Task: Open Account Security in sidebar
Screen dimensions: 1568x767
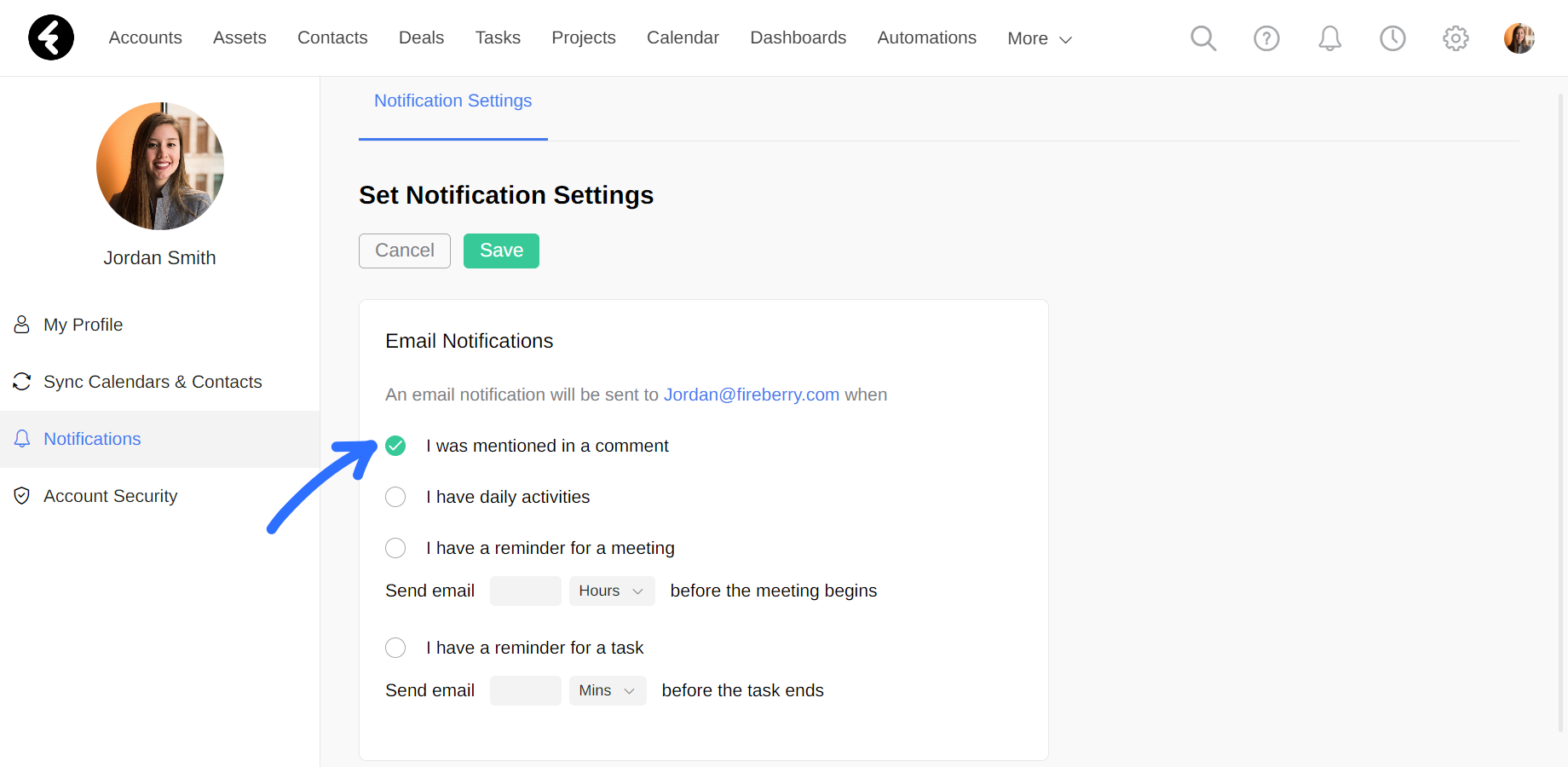Action: pos(159,496)
